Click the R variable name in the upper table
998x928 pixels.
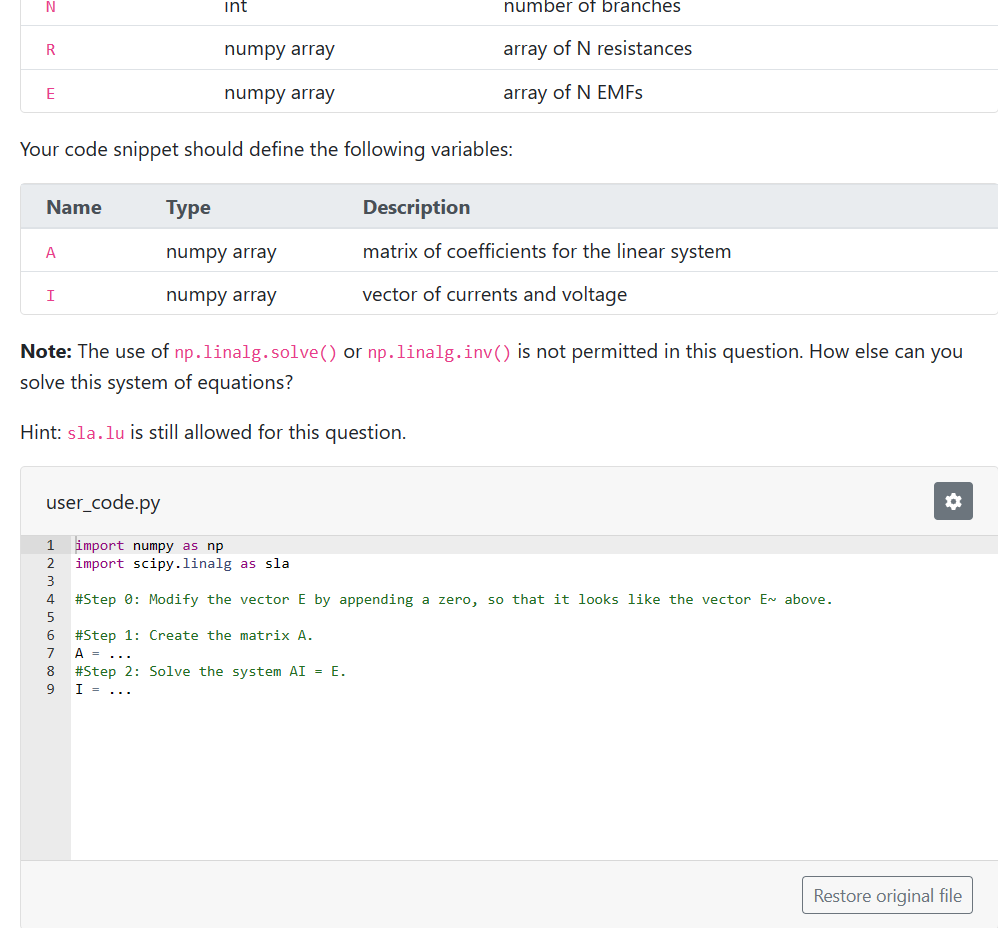coord(50,48)
